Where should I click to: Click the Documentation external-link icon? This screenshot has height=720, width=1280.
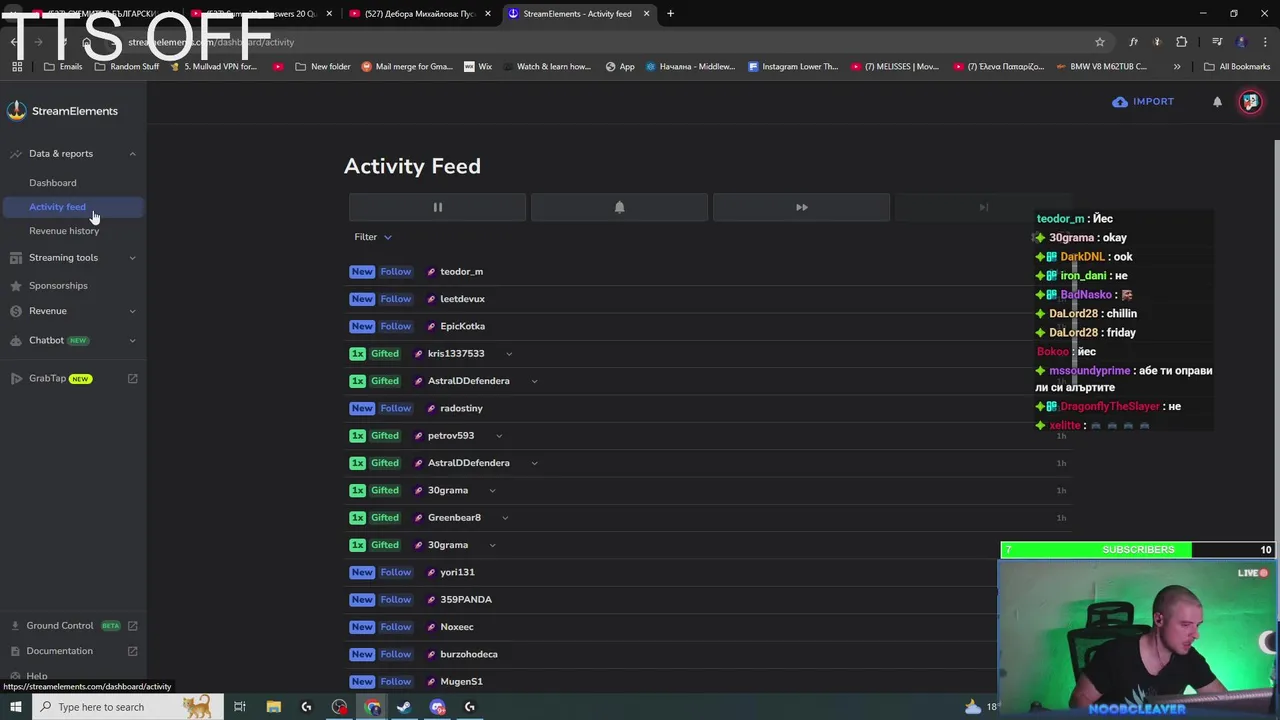point(133,651)
